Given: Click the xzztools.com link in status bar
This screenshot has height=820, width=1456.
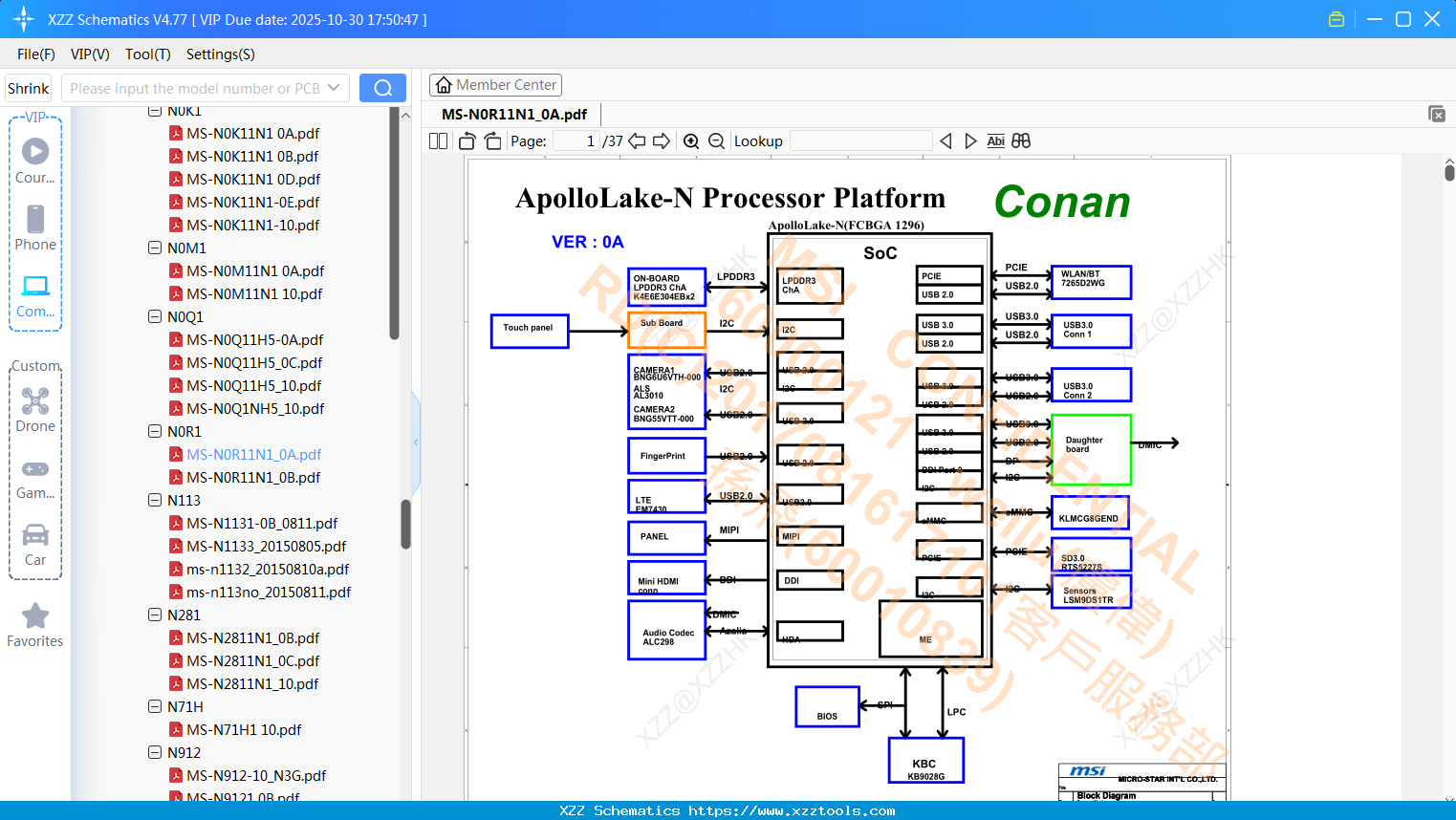Looking at the screenshot, I should click(792, 810).
